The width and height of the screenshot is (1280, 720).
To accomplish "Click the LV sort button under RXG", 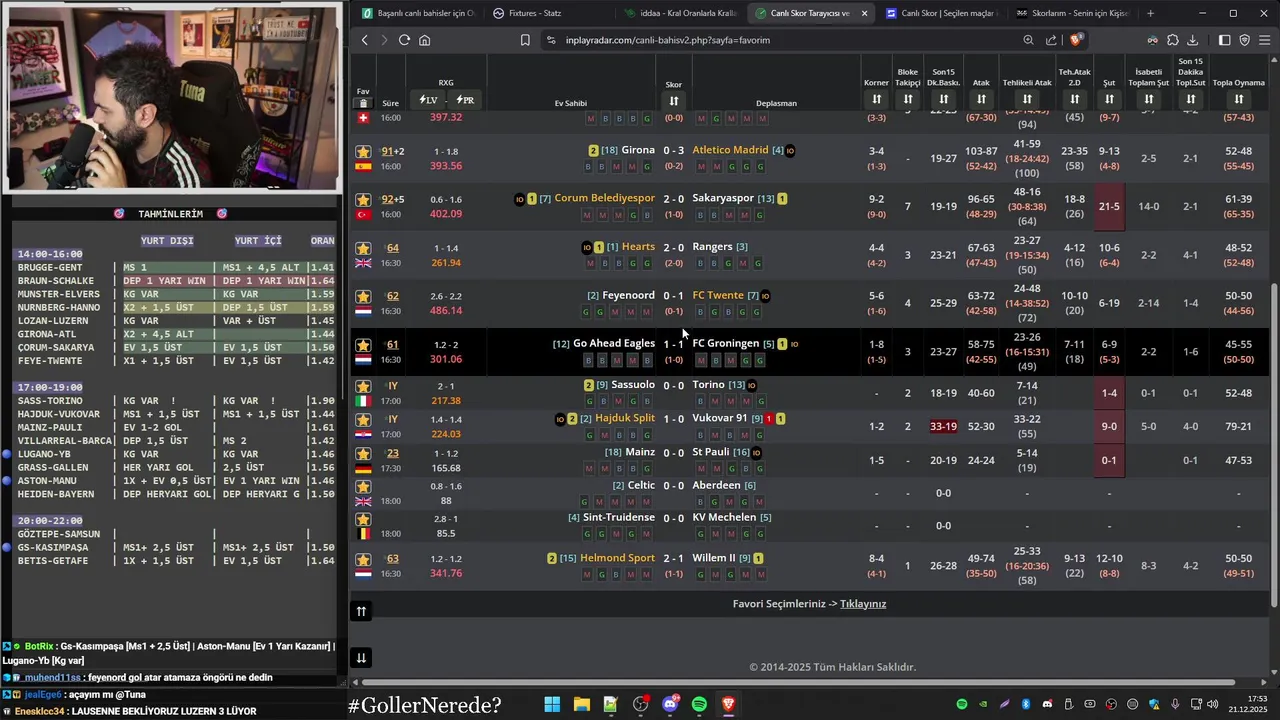I will (x=428, y=100).
